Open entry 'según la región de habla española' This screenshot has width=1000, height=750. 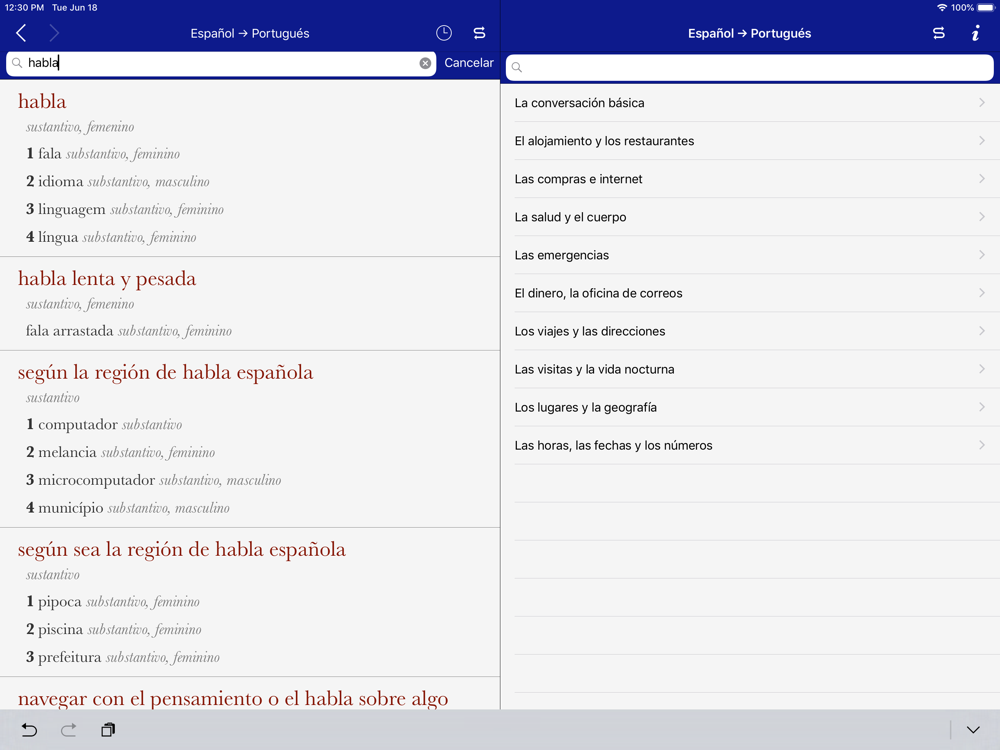pyautogui.click(x=166, y=372)
